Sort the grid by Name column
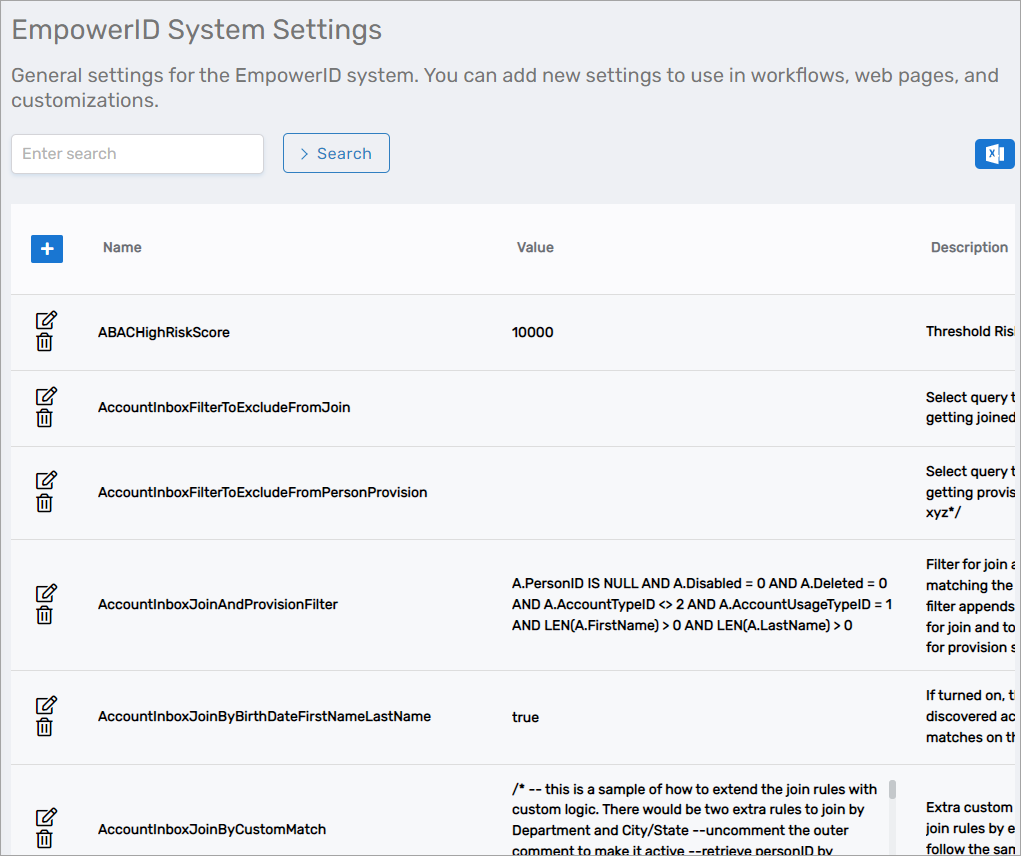Screen dimensions: 1021x856 tap(121, 247)
